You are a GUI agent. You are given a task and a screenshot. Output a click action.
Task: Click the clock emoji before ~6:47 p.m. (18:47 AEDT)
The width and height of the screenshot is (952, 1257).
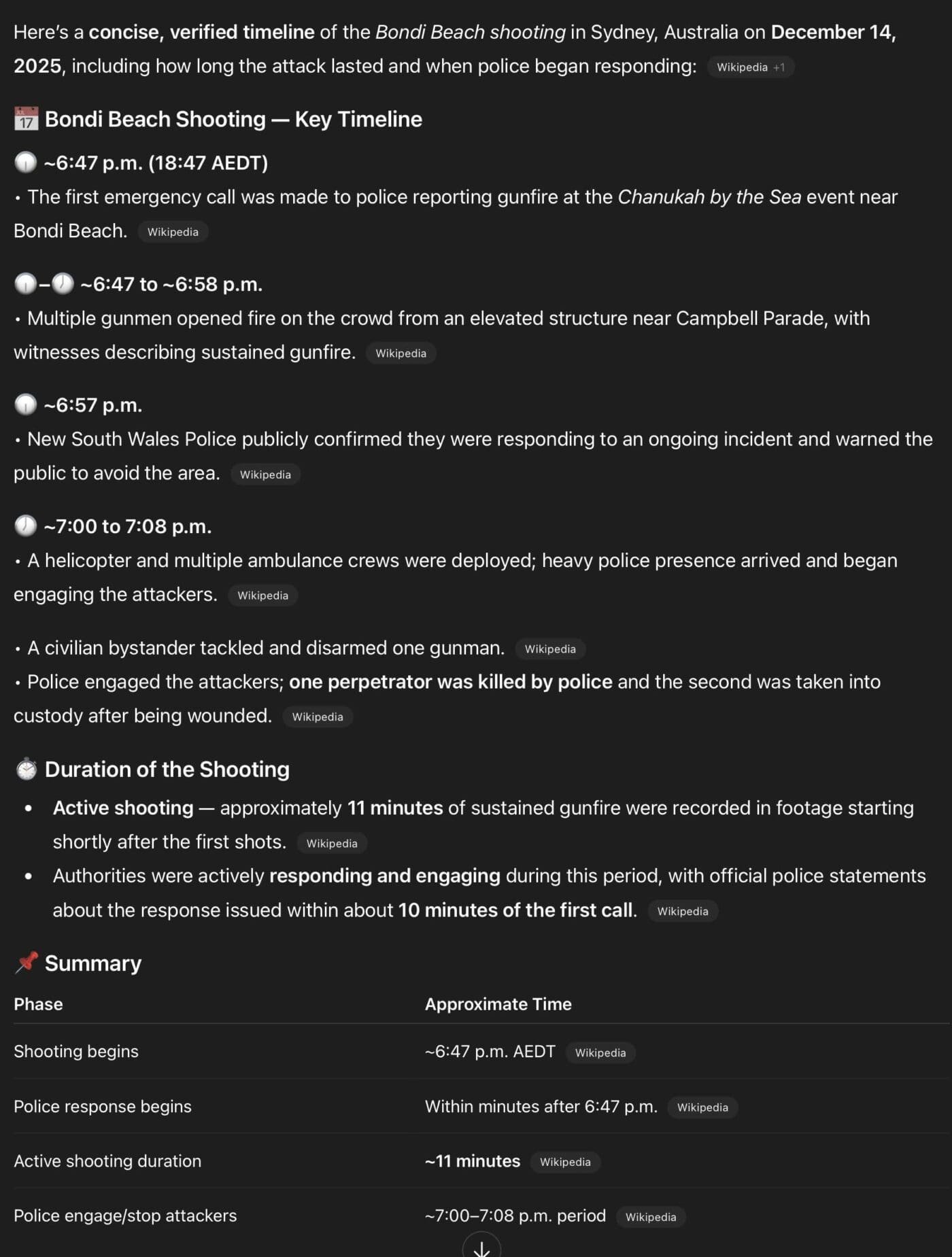[x=26, y=162]
